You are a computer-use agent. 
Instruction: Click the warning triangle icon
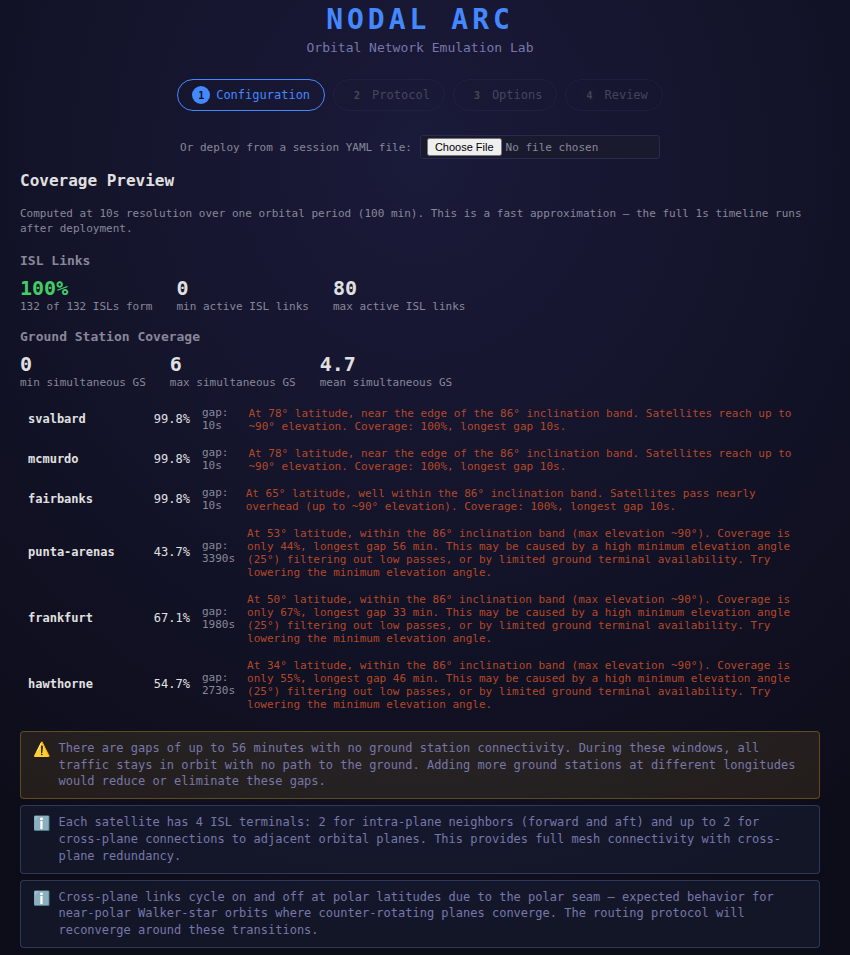41,750
